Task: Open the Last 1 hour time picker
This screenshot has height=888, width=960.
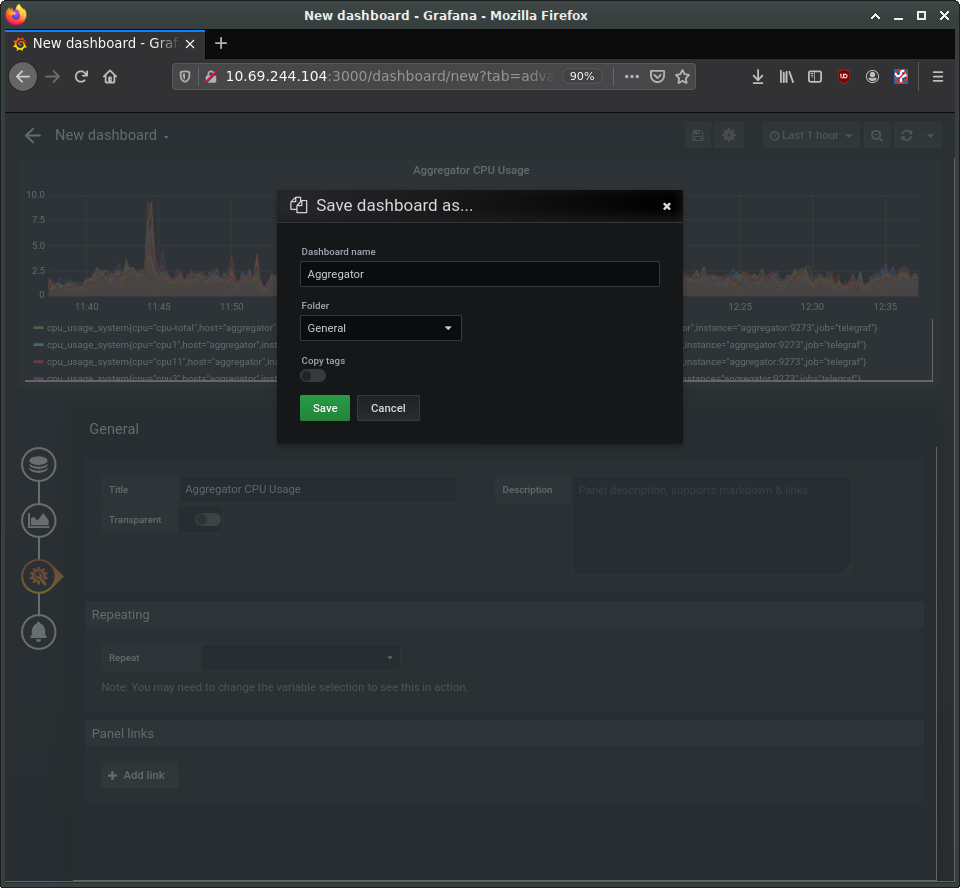Action: (811, 135)
